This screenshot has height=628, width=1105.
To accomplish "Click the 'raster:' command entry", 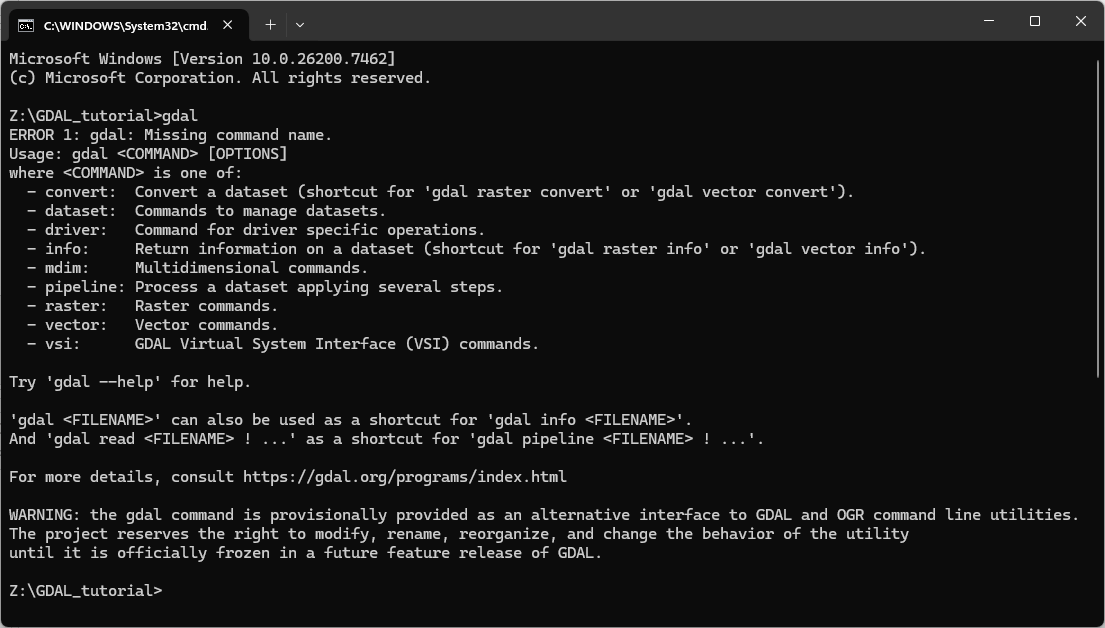I will [x=76, y=306].
